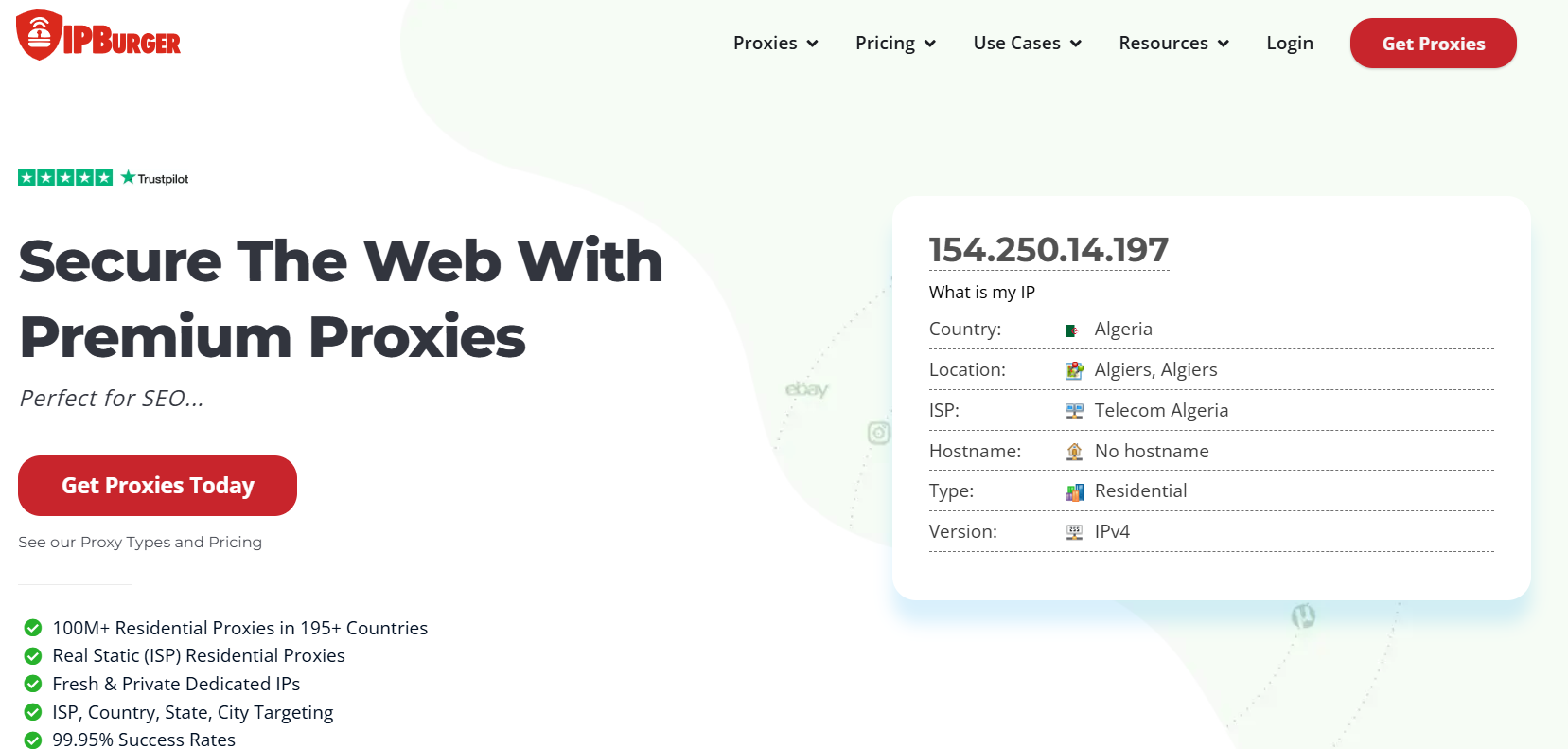
Task: Open the Pricing dropdown
Action: pyautogui.click(x=895, y=44)
